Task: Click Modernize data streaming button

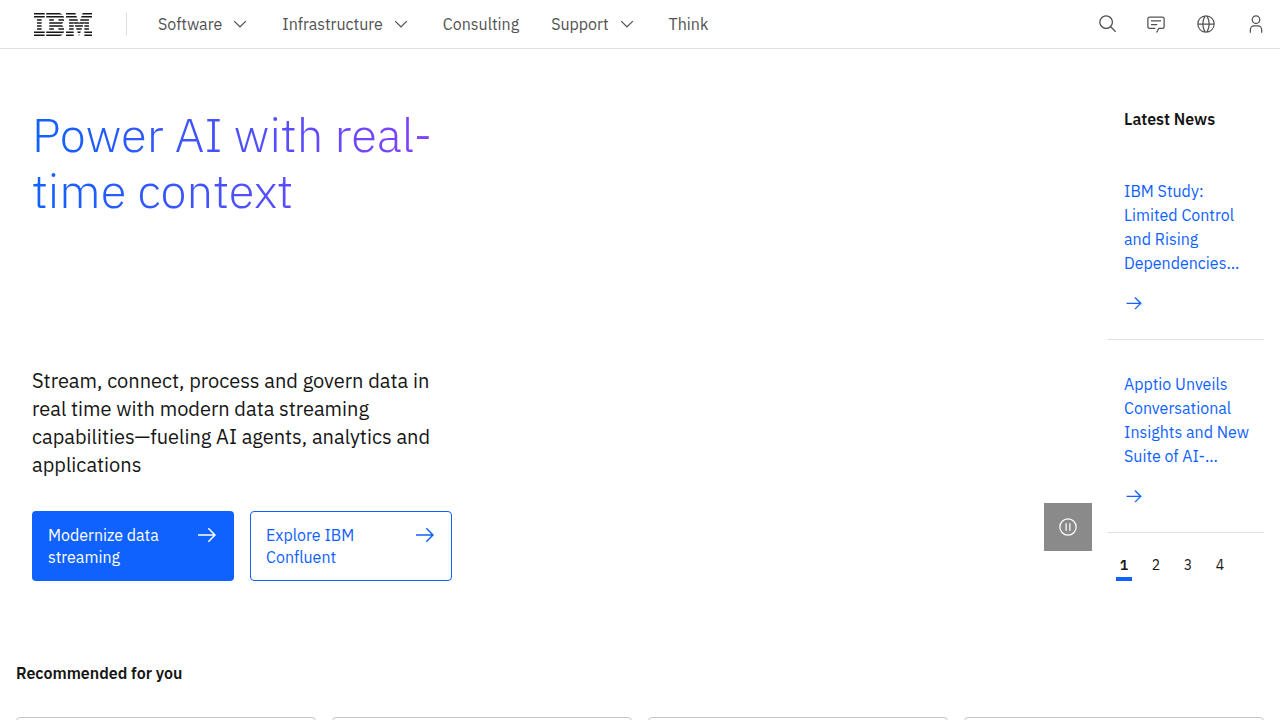Action: tap(133, 546)
